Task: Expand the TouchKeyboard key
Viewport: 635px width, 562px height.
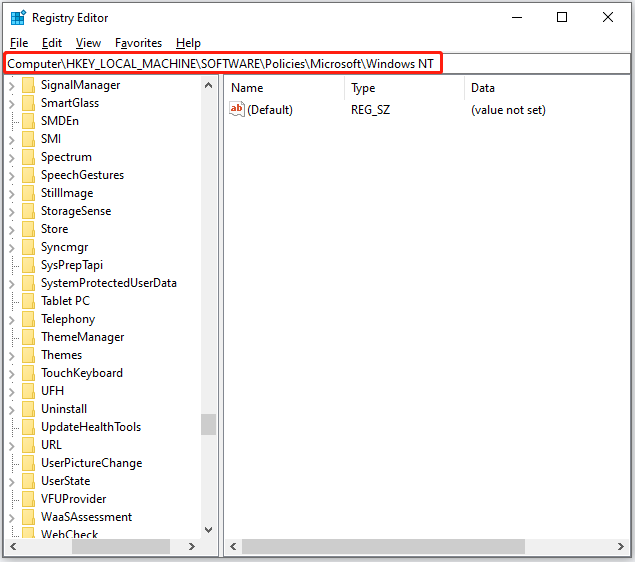Action: (12, 374)
